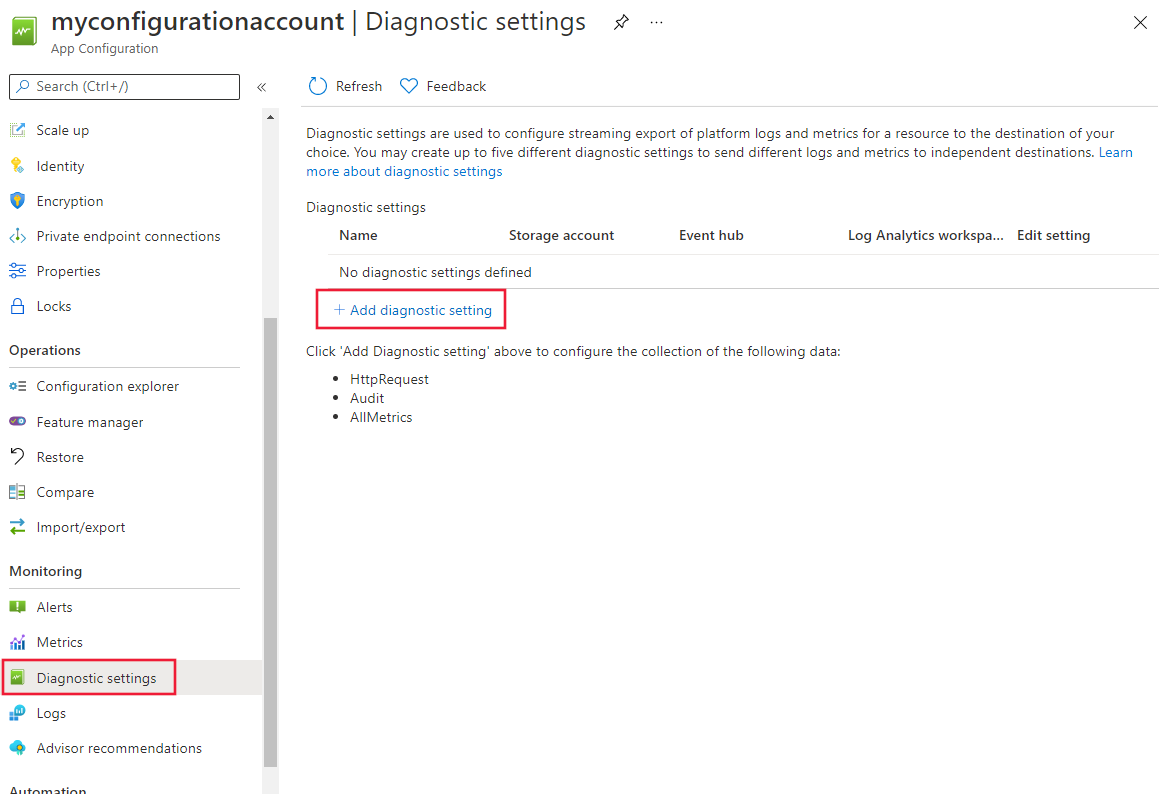1159x794 pixels.
Task: Open Identity settings via its key icon
Action: tap(18, 165)
